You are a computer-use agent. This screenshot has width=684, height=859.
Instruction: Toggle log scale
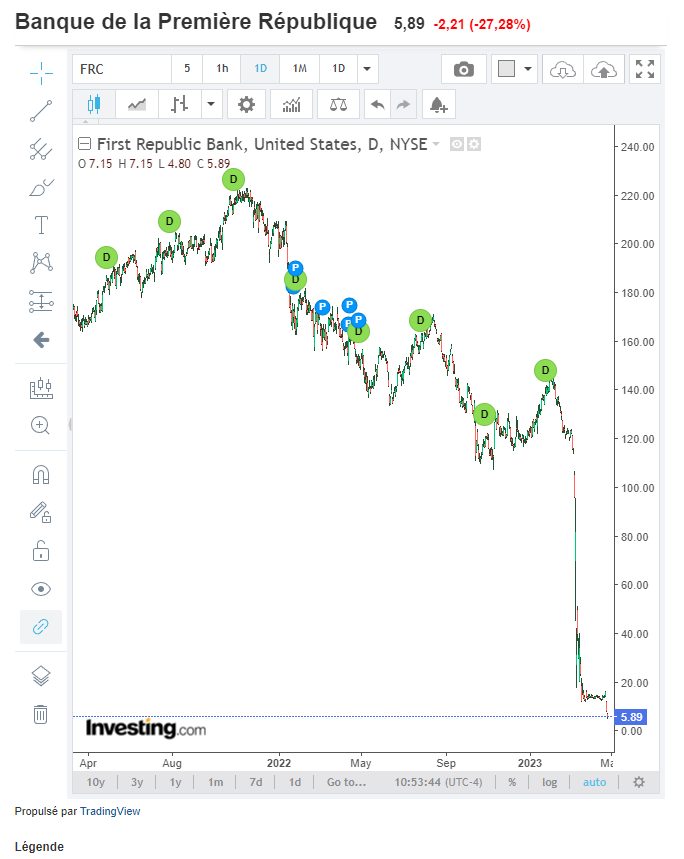tap(549, 782)
